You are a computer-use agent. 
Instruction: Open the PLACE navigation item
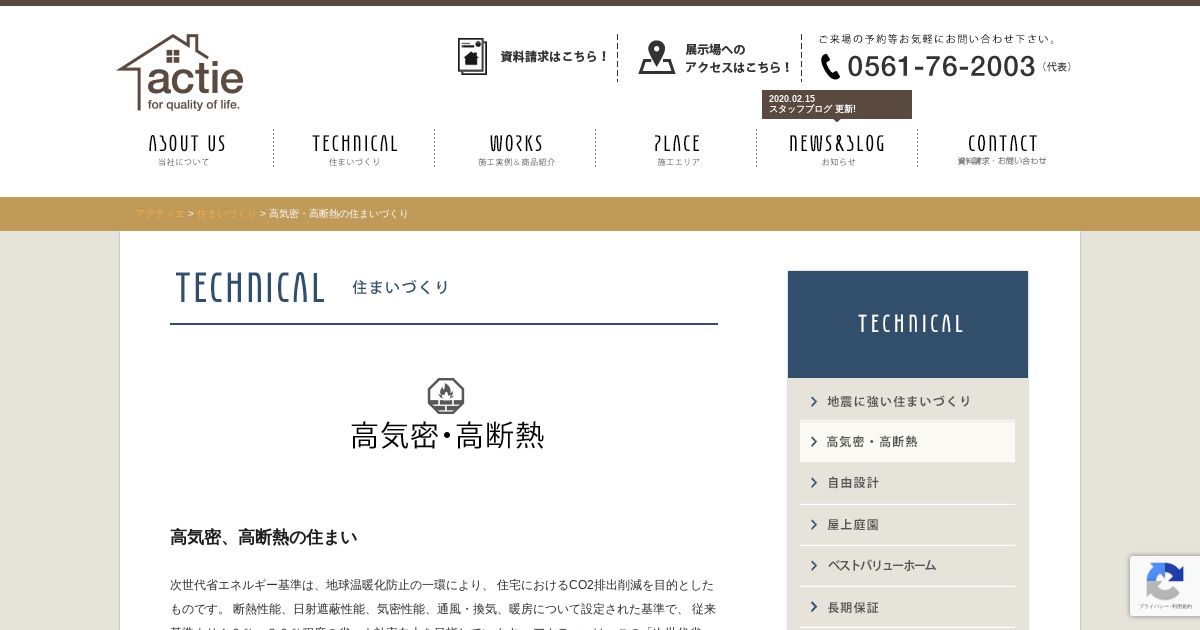(x=677, y=148)
